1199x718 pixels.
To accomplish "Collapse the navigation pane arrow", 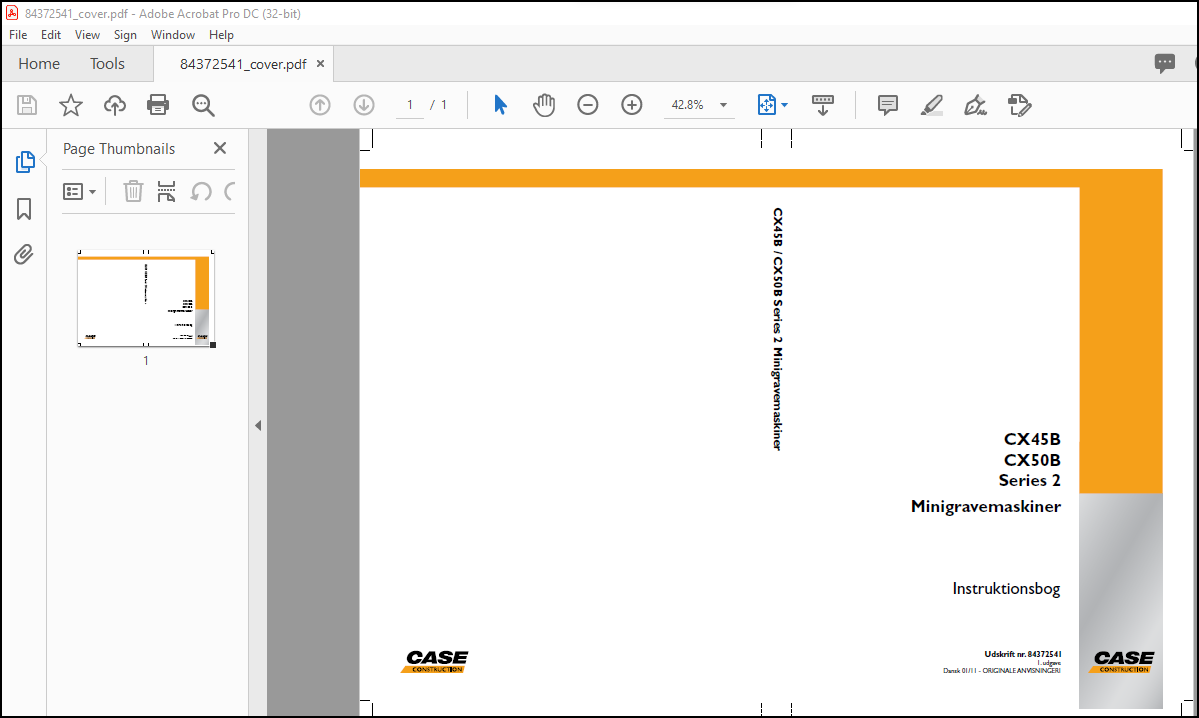I will click(258, 425).
